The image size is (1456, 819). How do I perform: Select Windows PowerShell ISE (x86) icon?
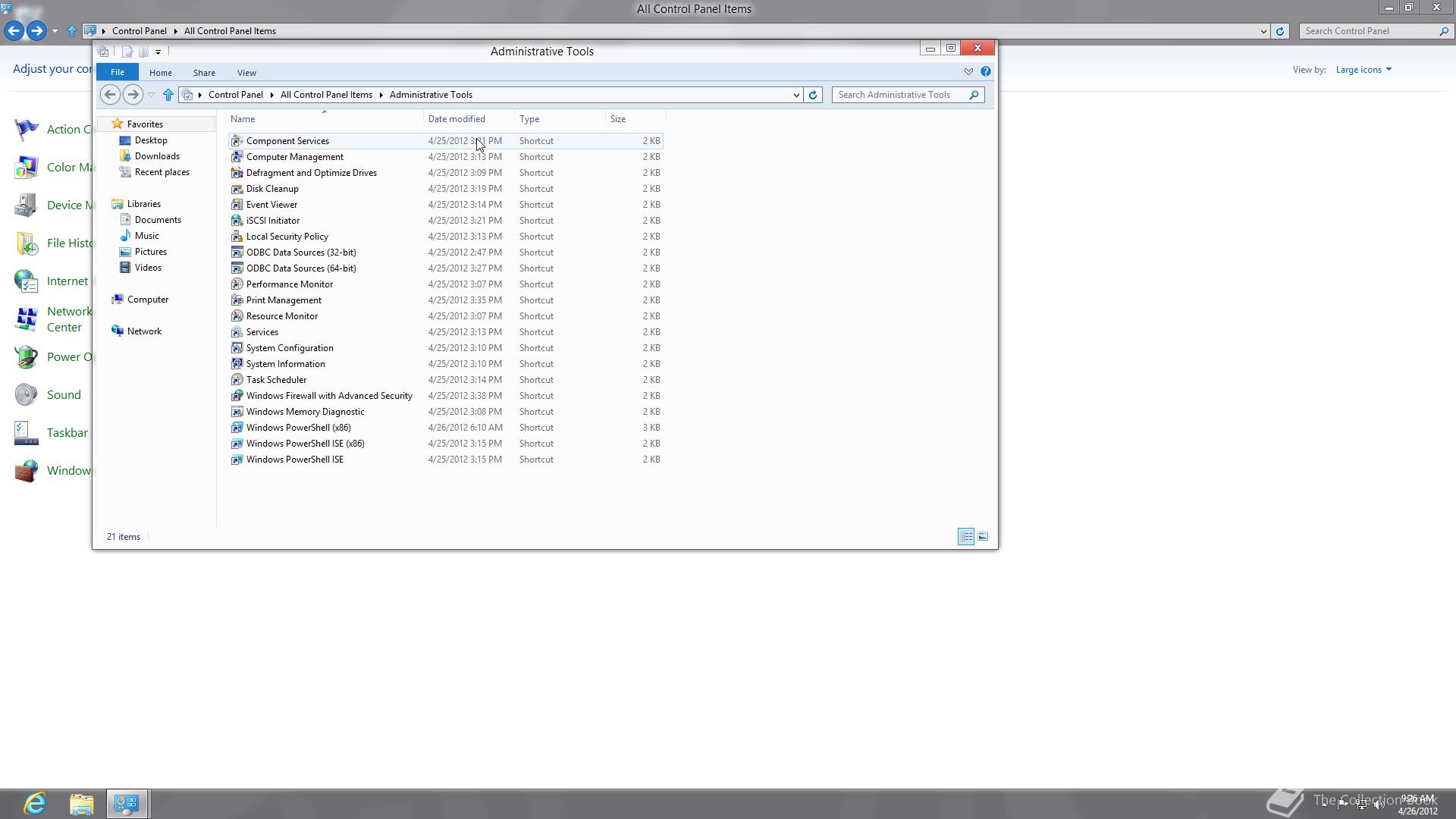point(237,444)
